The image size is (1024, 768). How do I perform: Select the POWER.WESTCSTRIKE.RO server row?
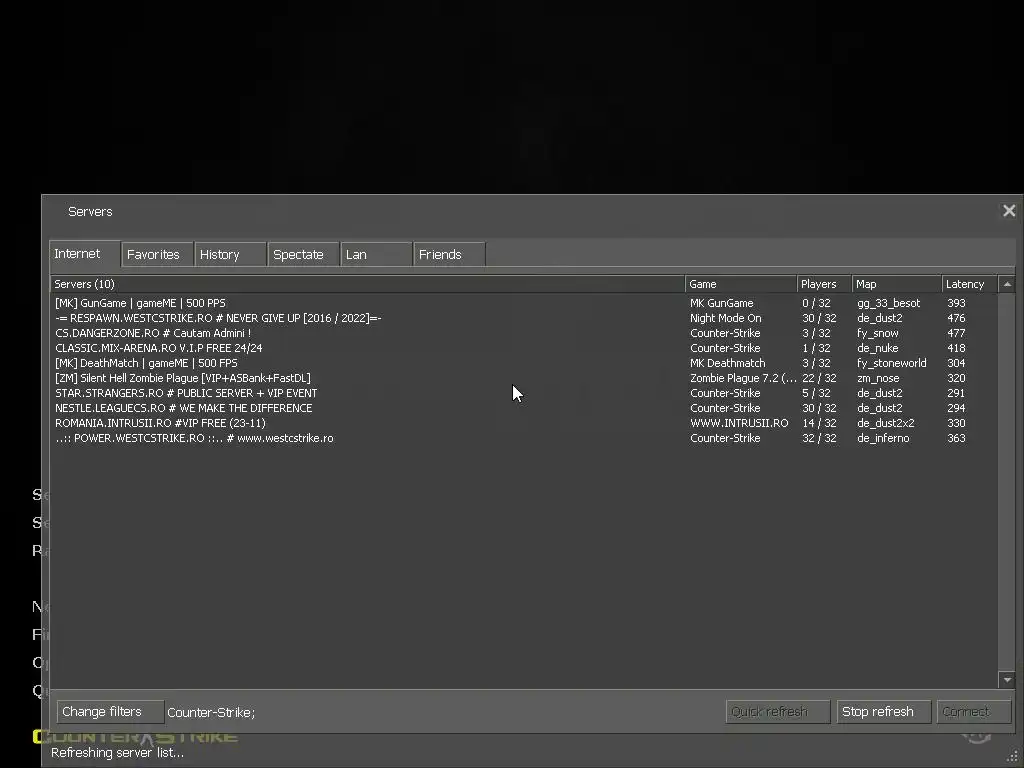(524, 438)
